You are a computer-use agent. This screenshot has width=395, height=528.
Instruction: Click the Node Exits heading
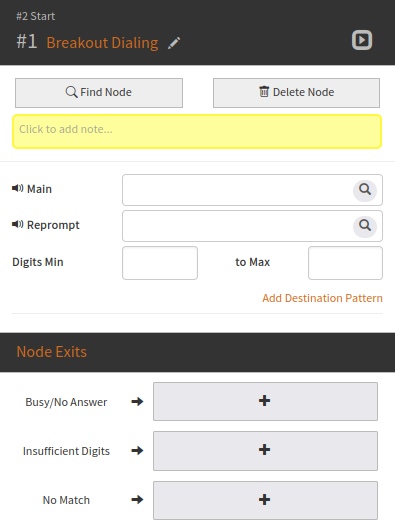[x=52, y=352]
